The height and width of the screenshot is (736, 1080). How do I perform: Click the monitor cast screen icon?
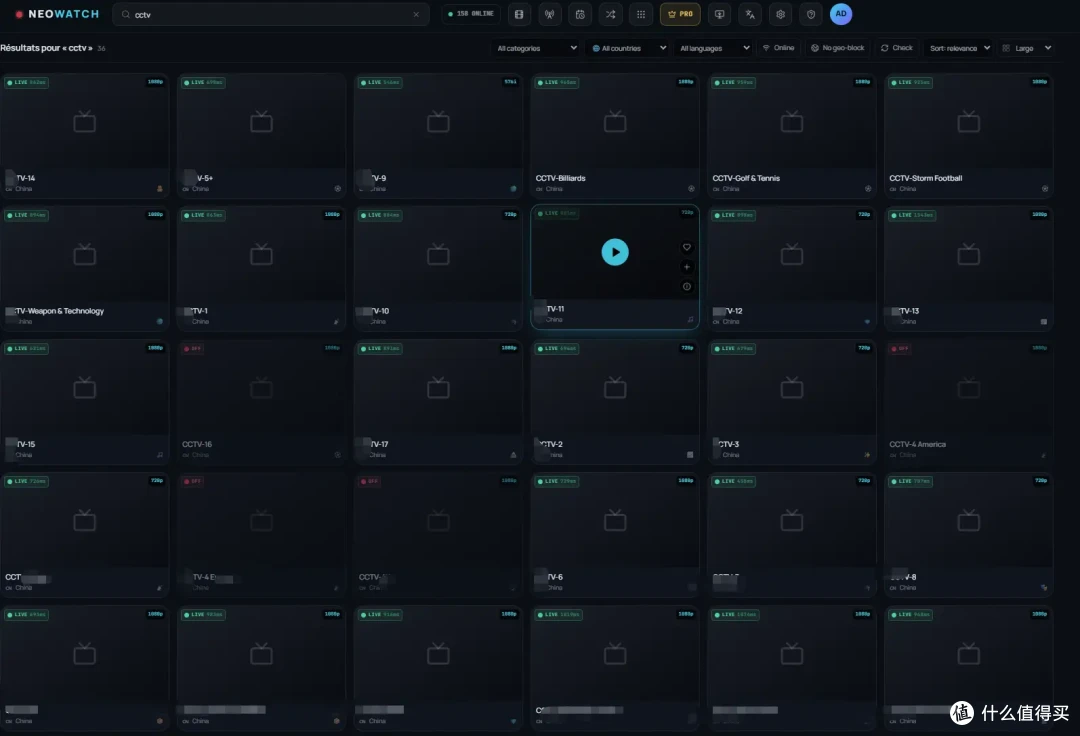point(720,14)
